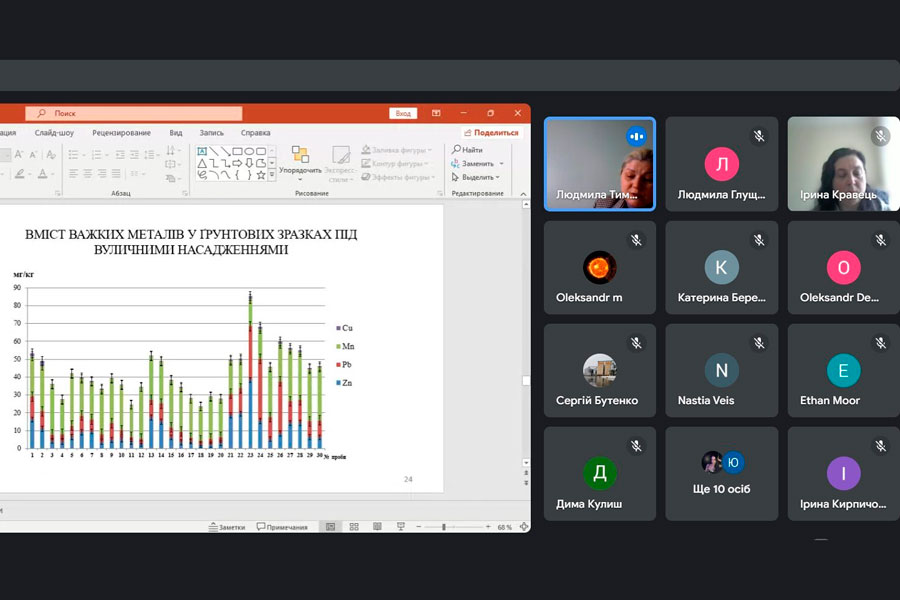Screen dimensions: 900x600
Task: Click the slide vertical scrollbar
Action: [x=526, y=333]
